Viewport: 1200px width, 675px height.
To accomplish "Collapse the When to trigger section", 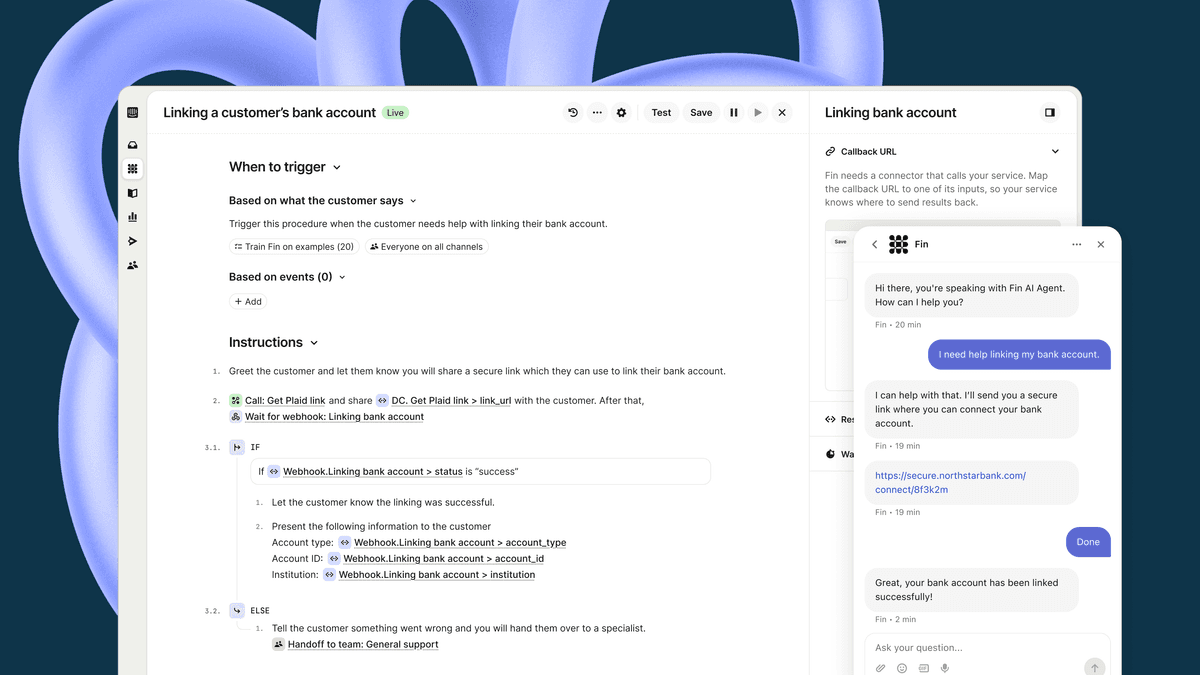I will click(337, 168).
